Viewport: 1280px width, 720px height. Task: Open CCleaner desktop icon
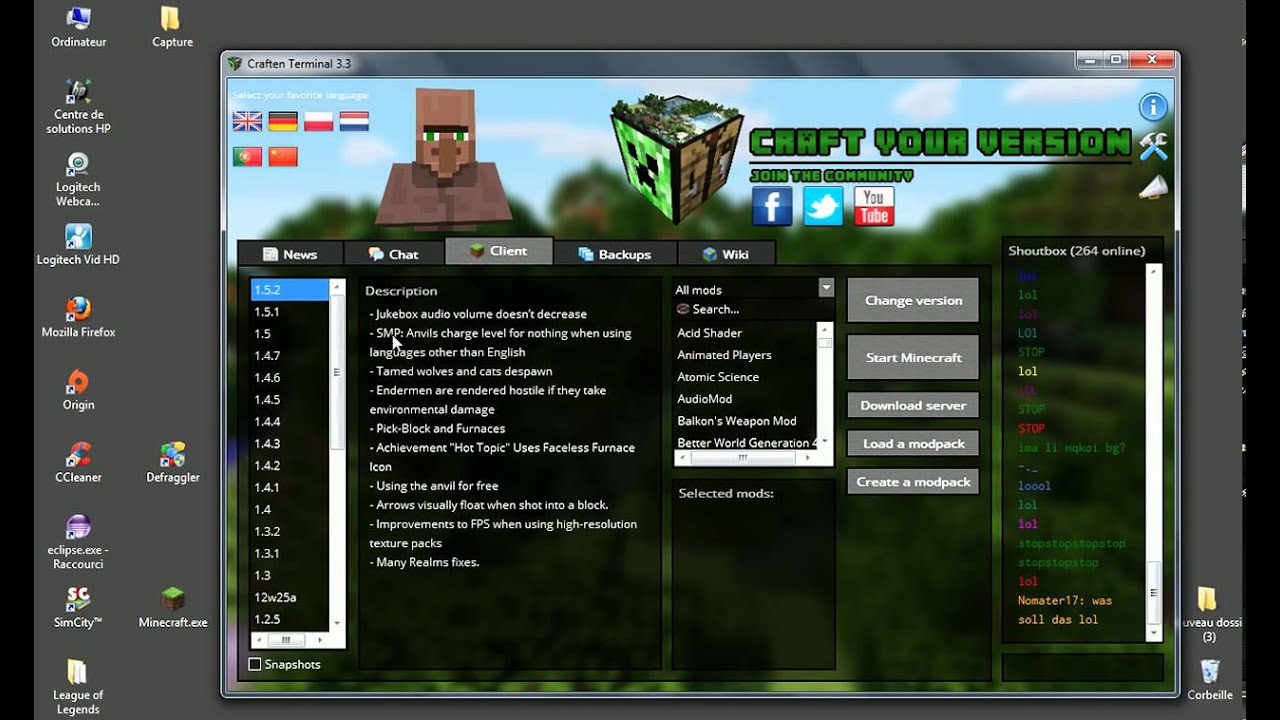click(x=78, y=463)
